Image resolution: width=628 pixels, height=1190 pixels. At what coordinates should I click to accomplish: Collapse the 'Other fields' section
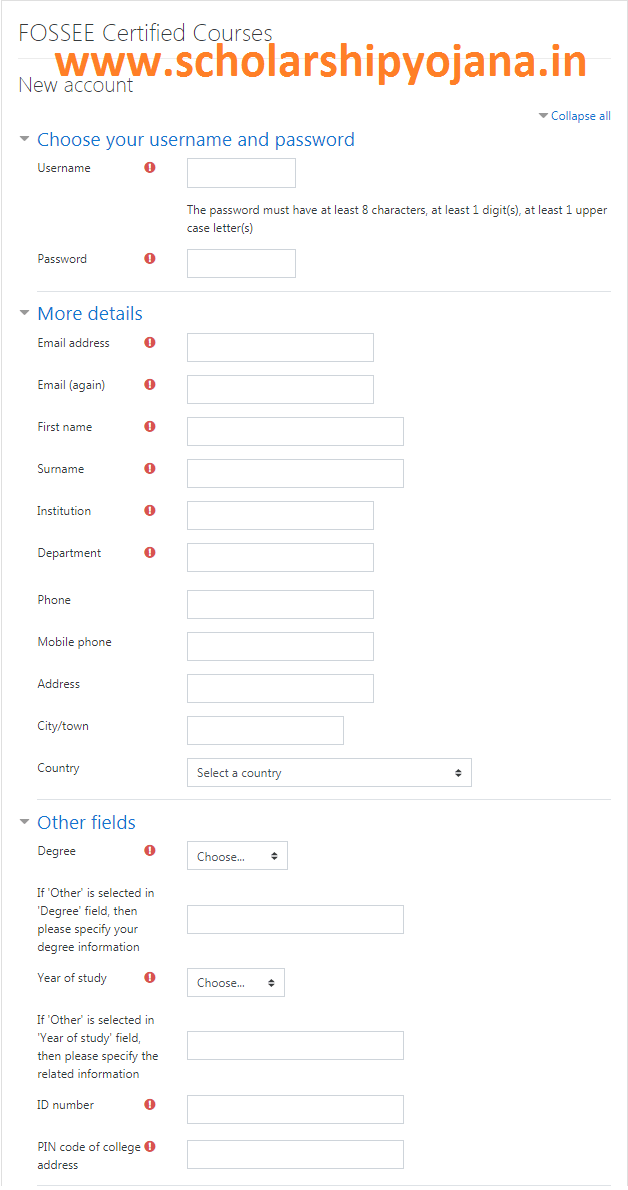(x=25, y=822)
